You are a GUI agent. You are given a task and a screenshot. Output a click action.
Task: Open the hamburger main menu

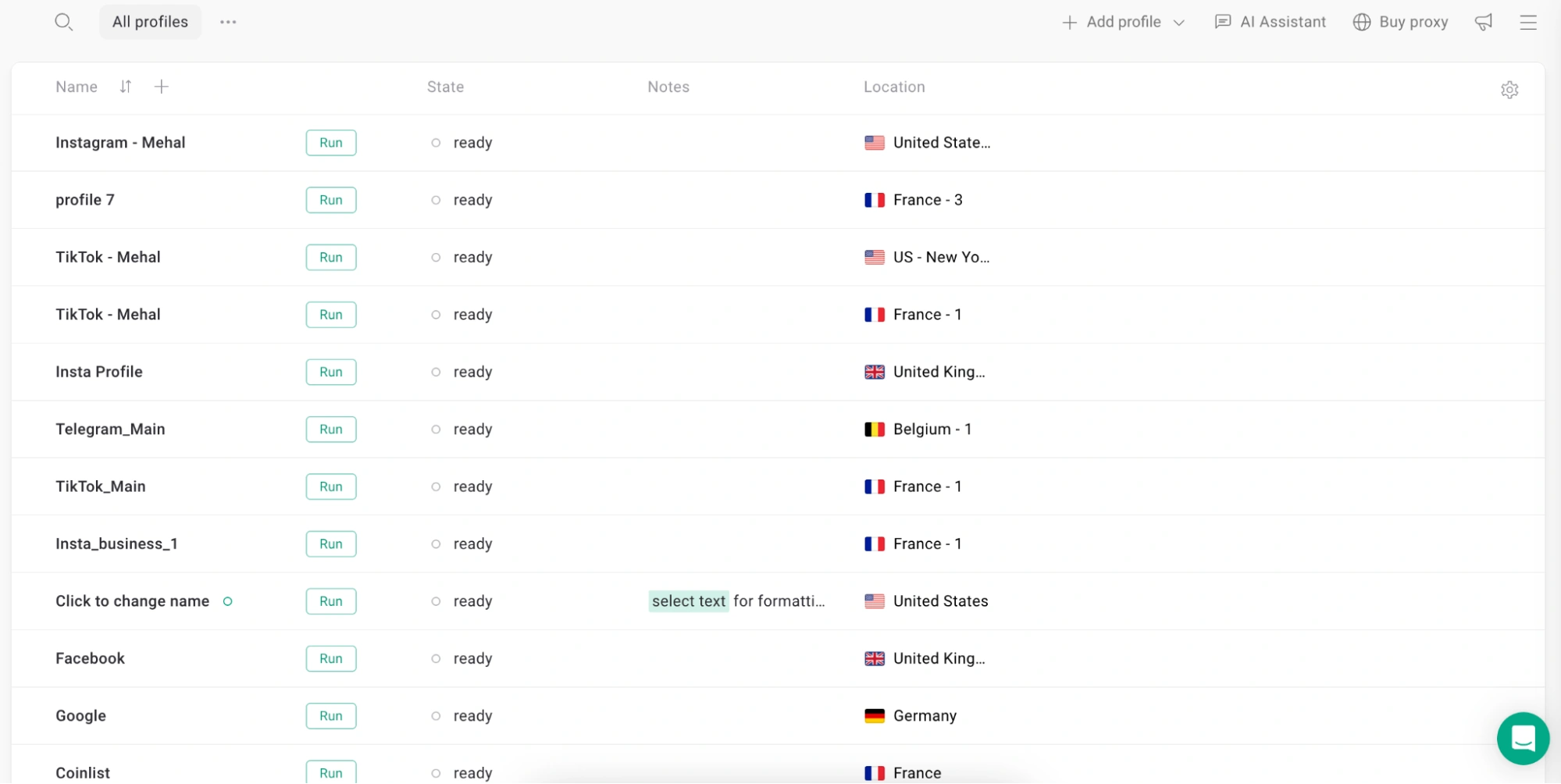pyautogui.click(x=1527, y=22)
